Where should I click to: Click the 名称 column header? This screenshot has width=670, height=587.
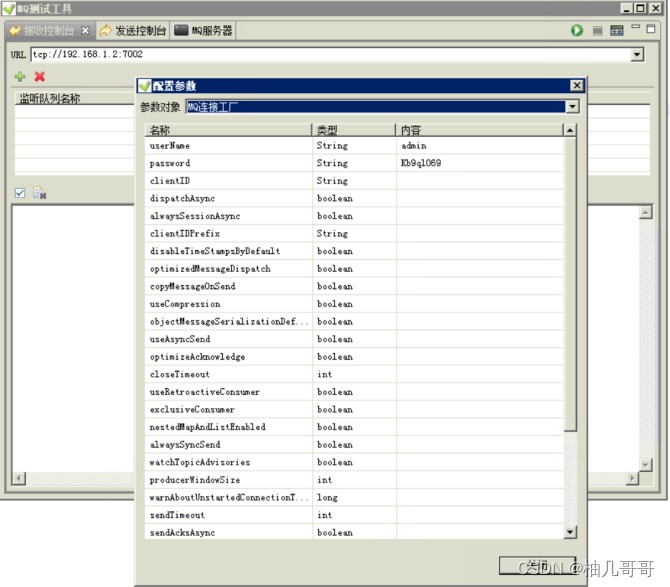pyautogui.click(x=228, y=130)
